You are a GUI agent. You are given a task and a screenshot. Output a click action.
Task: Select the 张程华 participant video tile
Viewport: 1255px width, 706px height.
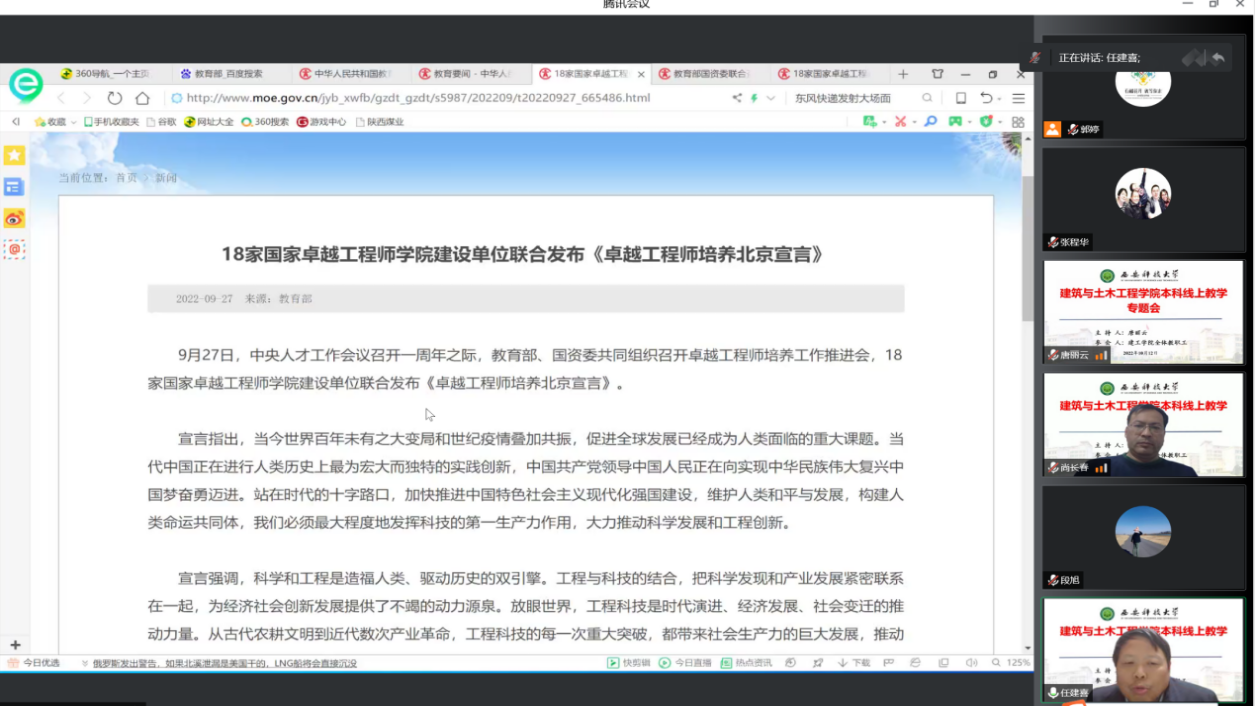[x=1144, y=199]
